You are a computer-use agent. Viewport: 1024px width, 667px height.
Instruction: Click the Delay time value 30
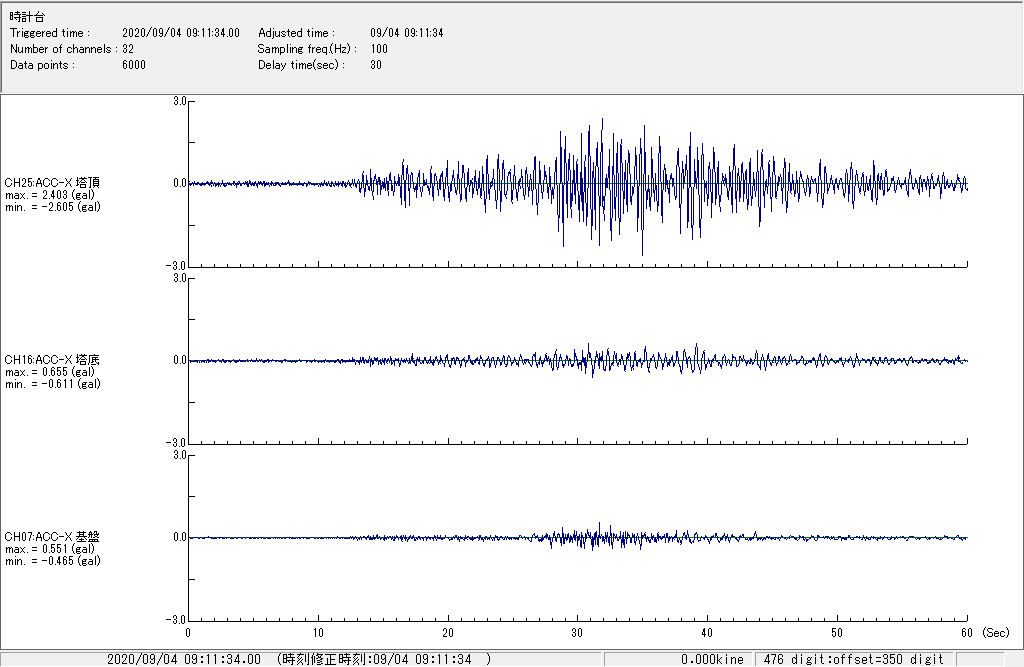pos(376,65)
